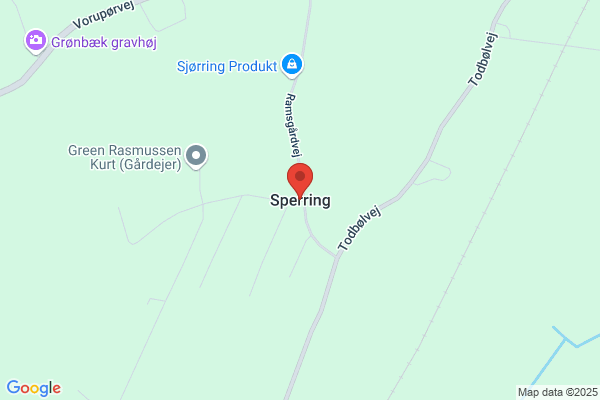The height and width of the screenshot is (400, 600).
Task: Click the upper Todbølvej road label
Action: [x=483, y=59]
